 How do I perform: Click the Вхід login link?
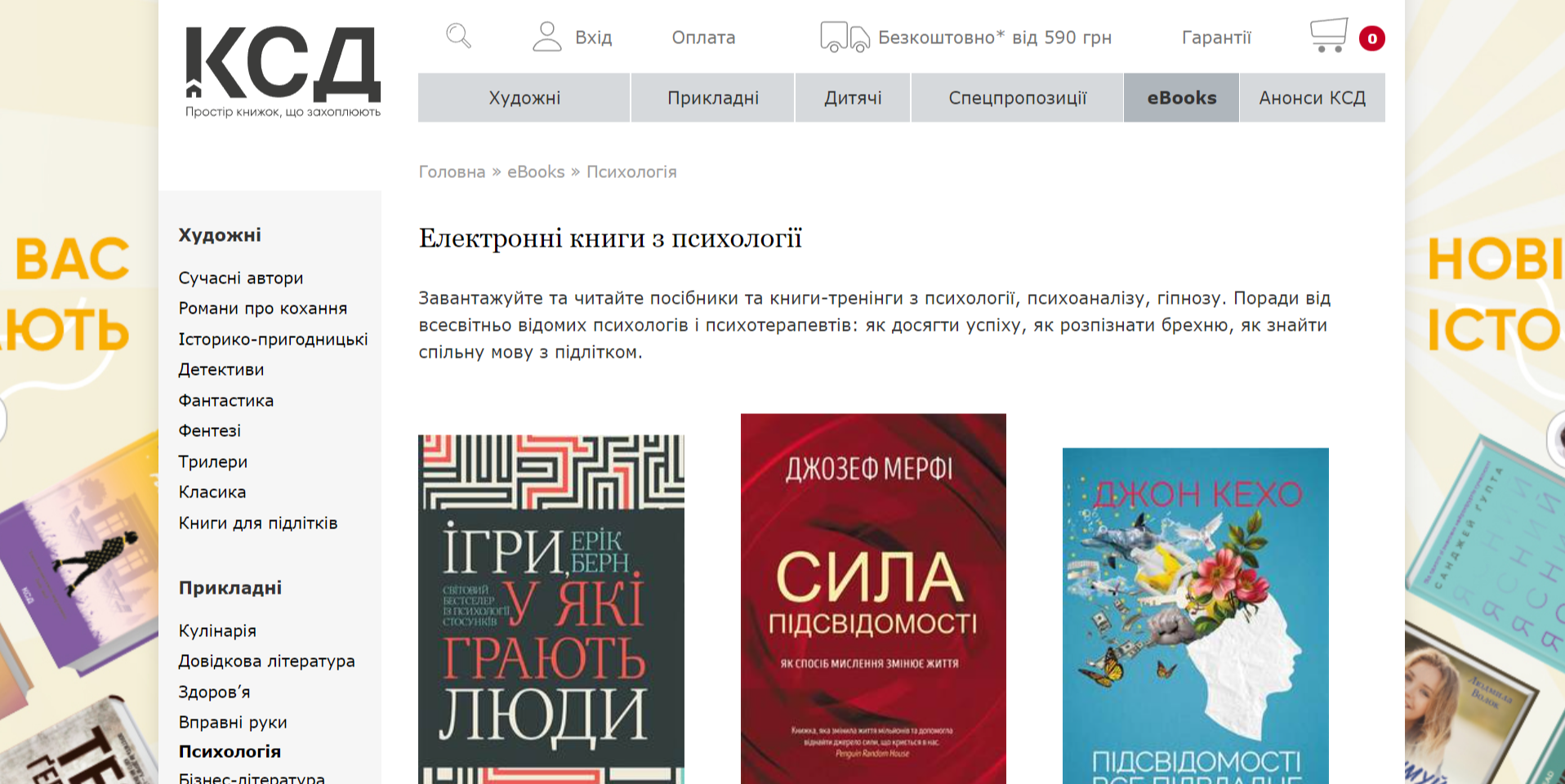pos(593,38)
